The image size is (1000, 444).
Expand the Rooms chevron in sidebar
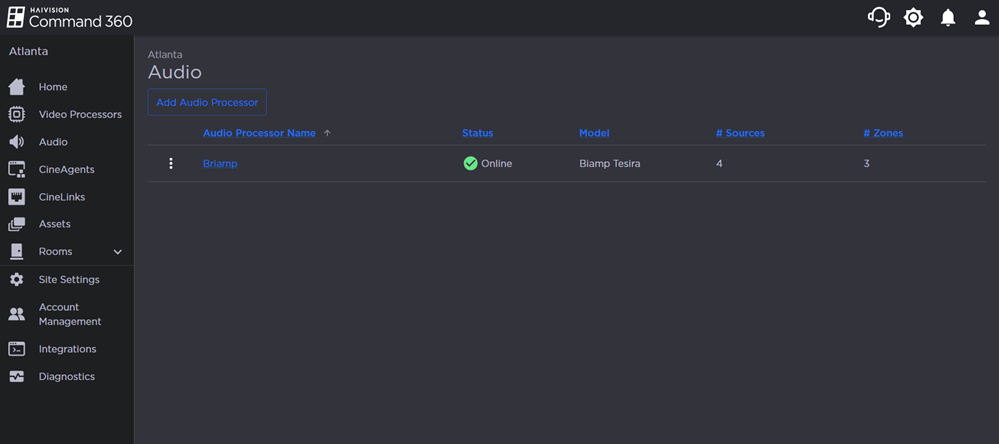coord(117,252)
